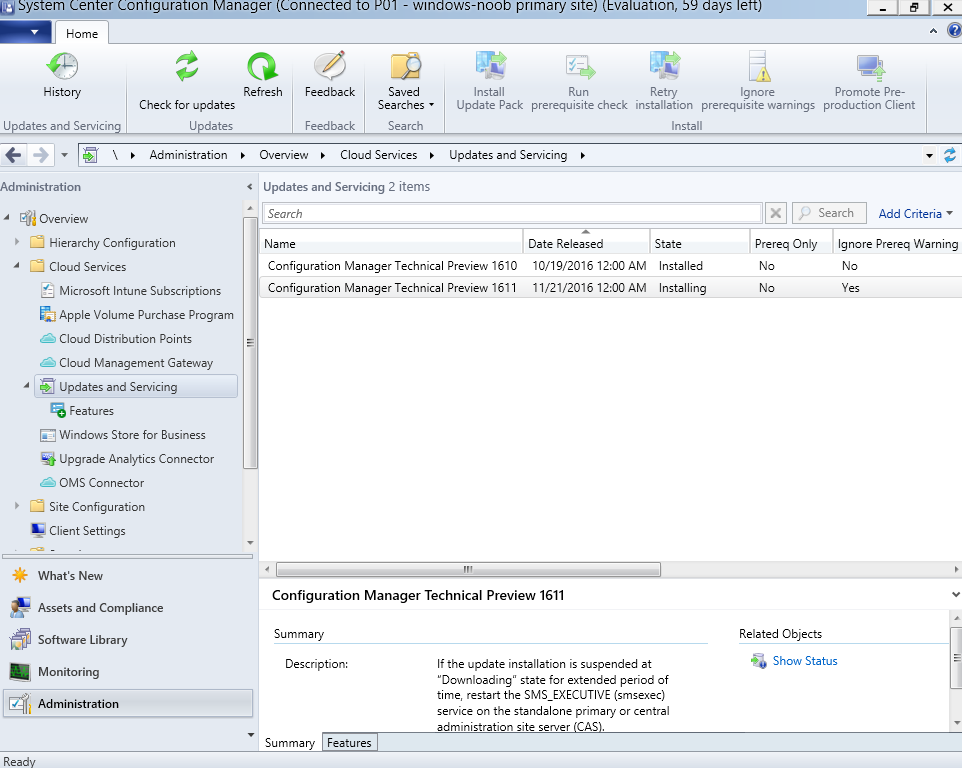The width and height of the screenshot is (962, 768).
Task: Collapse the Updates and Servicing node
Action: pyautogui.click(x=26, y=386)
